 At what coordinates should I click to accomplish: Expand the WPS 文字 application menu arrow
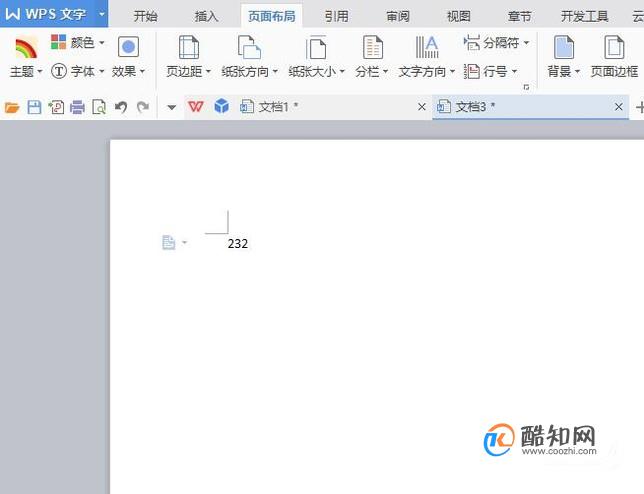[x=101, y=14]
